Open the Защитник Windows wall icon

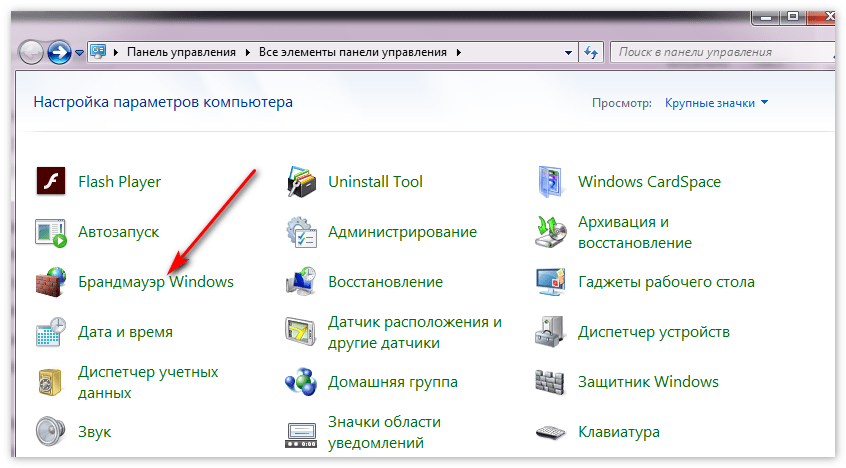pos(550,382)
